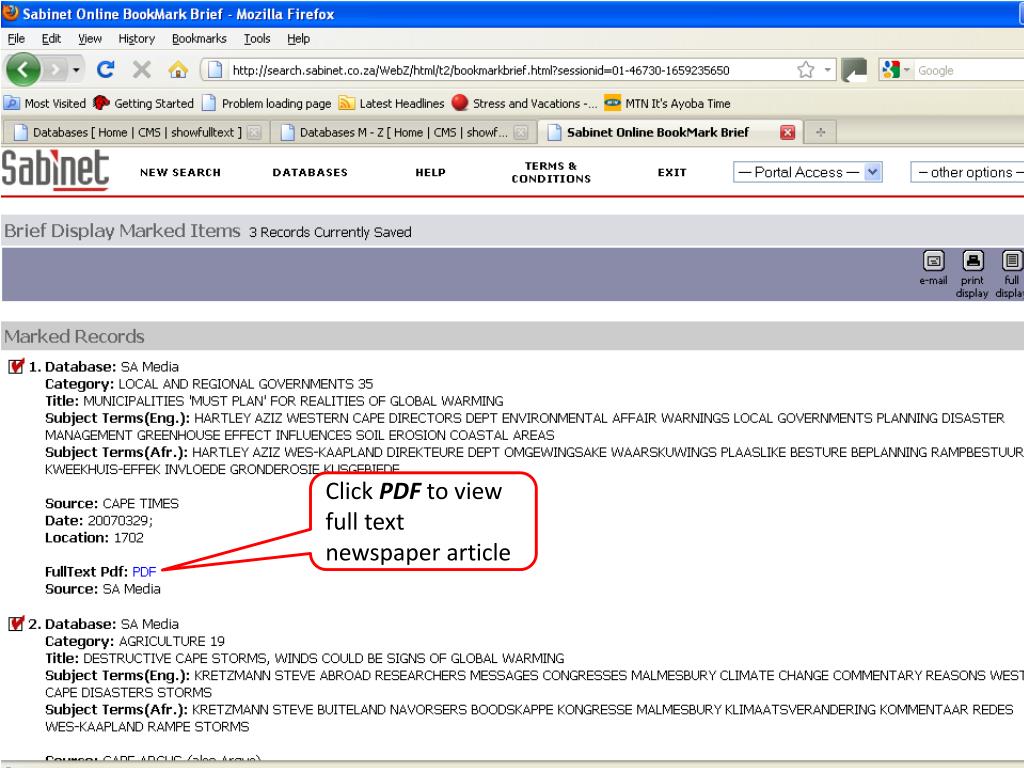Click the icon right of the address bar
This screenshot has height=768, width=1024.
854,70
